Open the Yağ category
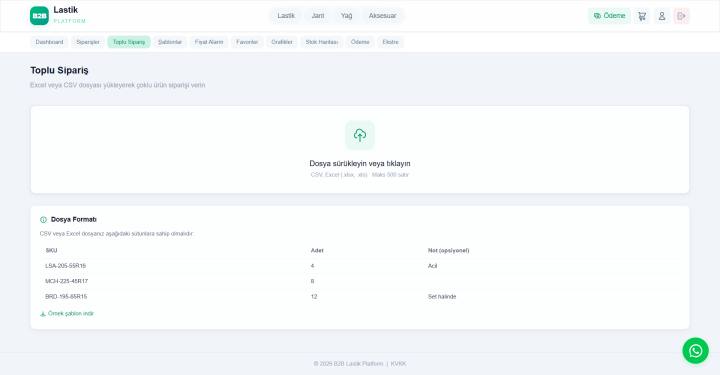 click(346, 16)
